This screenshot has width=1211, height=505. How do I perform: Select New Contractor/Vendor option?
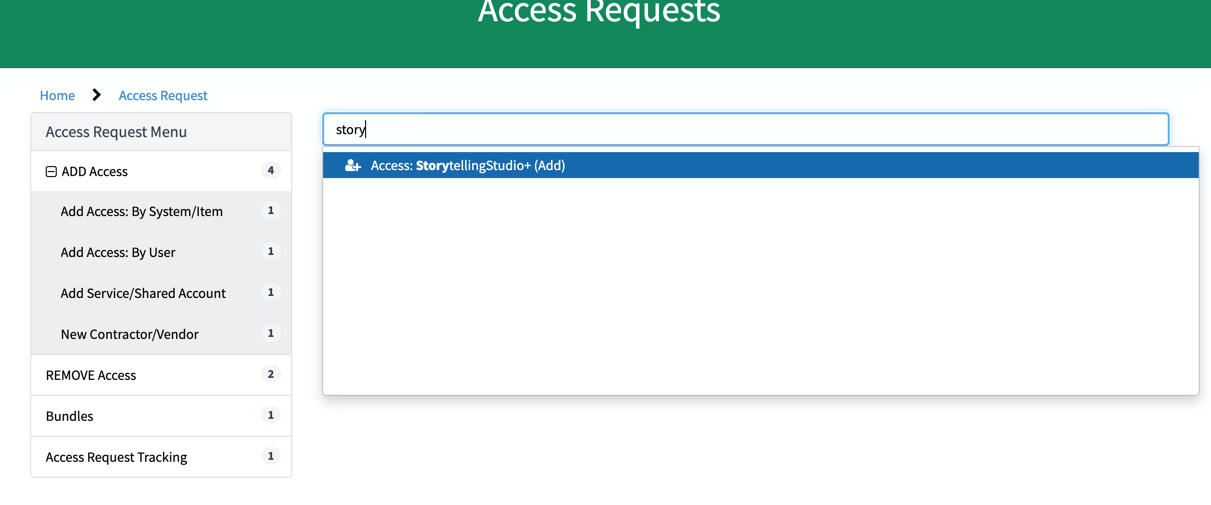[x=129, y=335]
